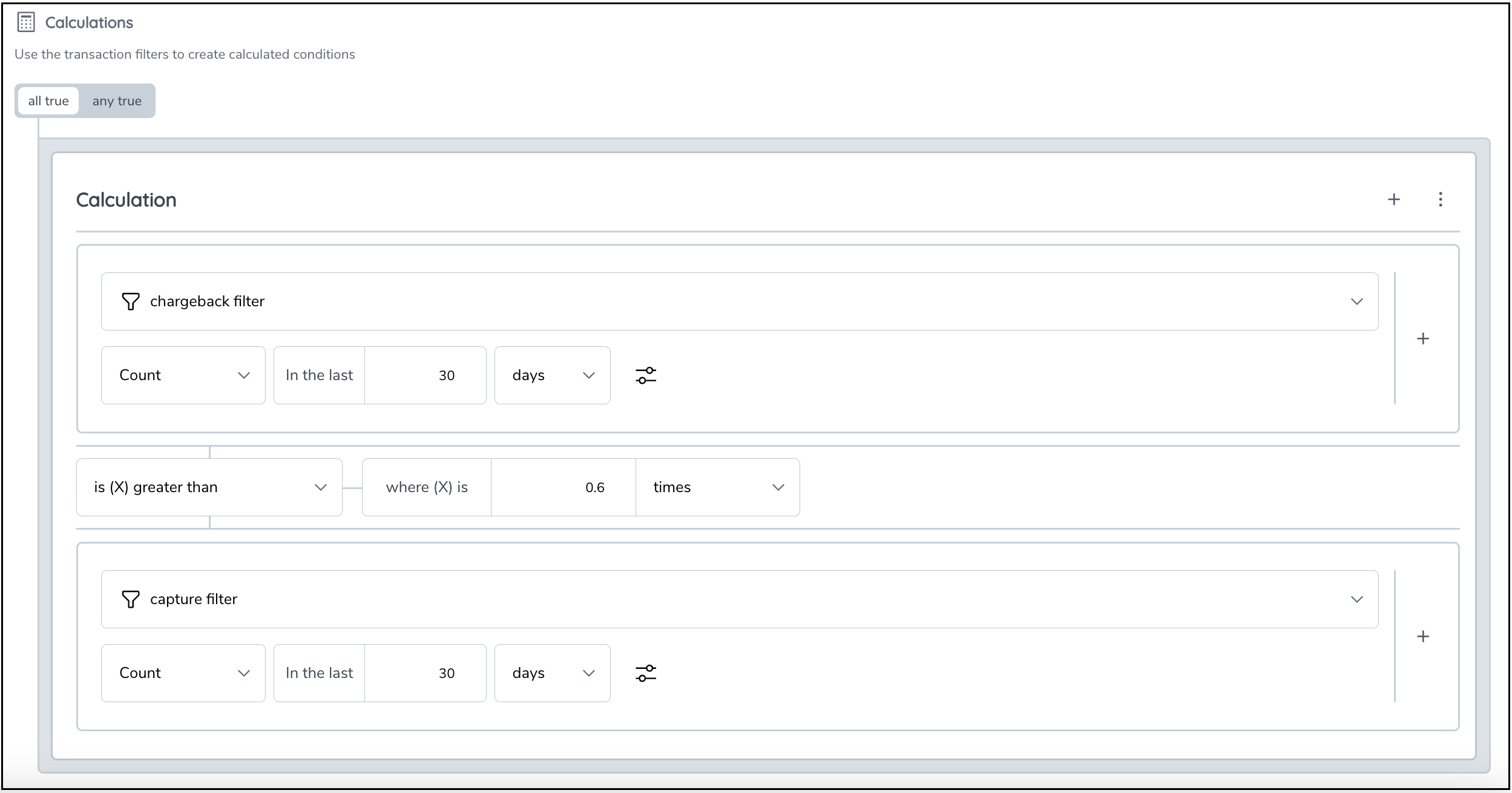Click the 0.6 value input field
The image size is (1512, 793).
(x=563, y=487)
